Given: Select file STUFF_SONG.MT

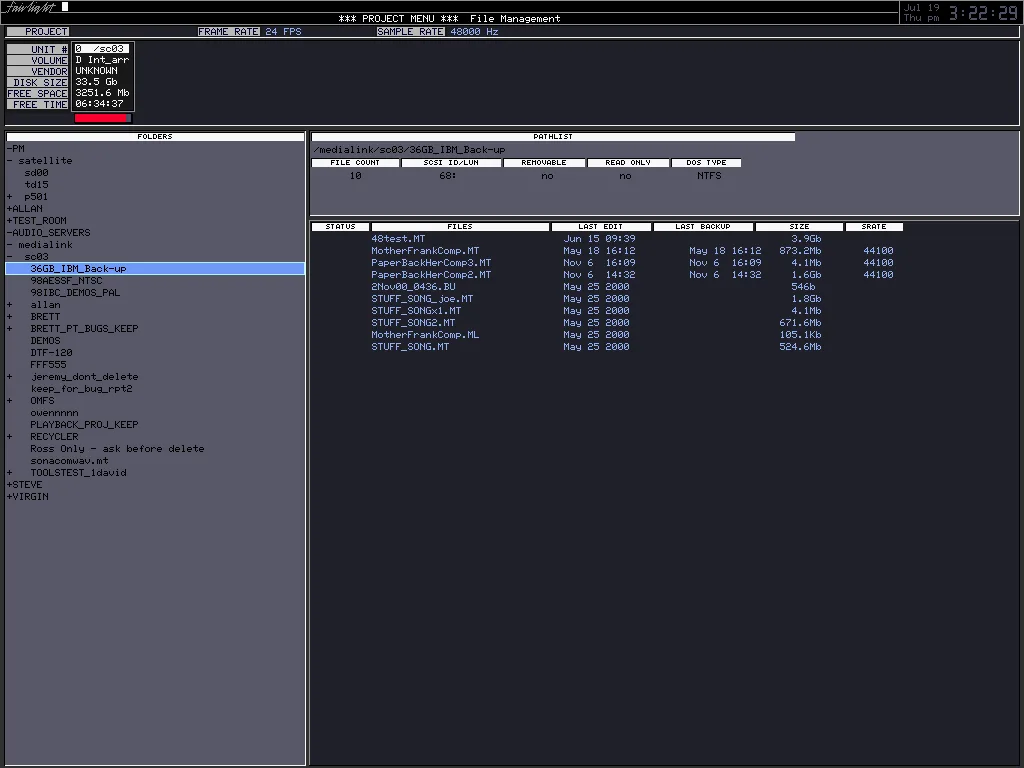Looking at the screenshot, I should point(410,347).
